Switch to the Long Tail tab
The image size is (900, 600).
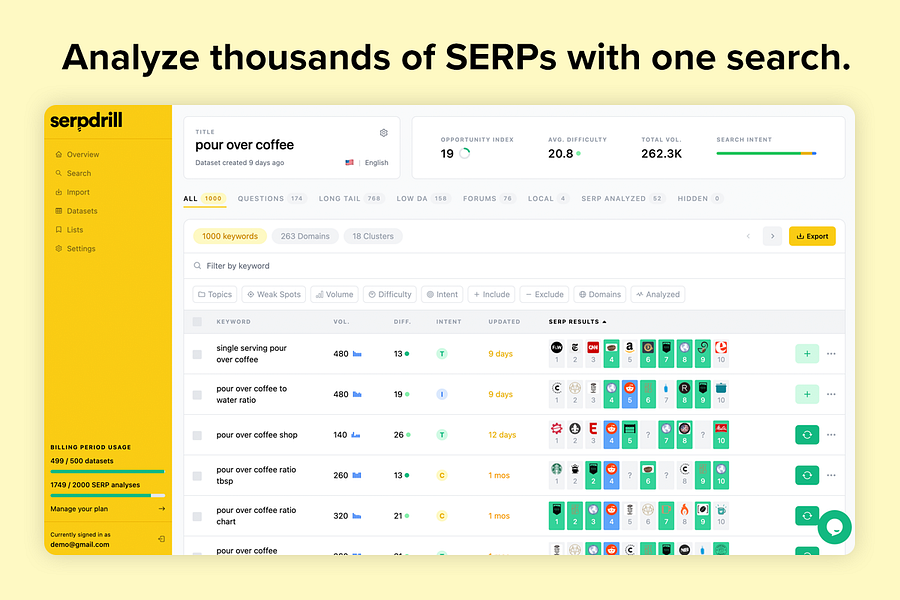click(x=351, y=199)
